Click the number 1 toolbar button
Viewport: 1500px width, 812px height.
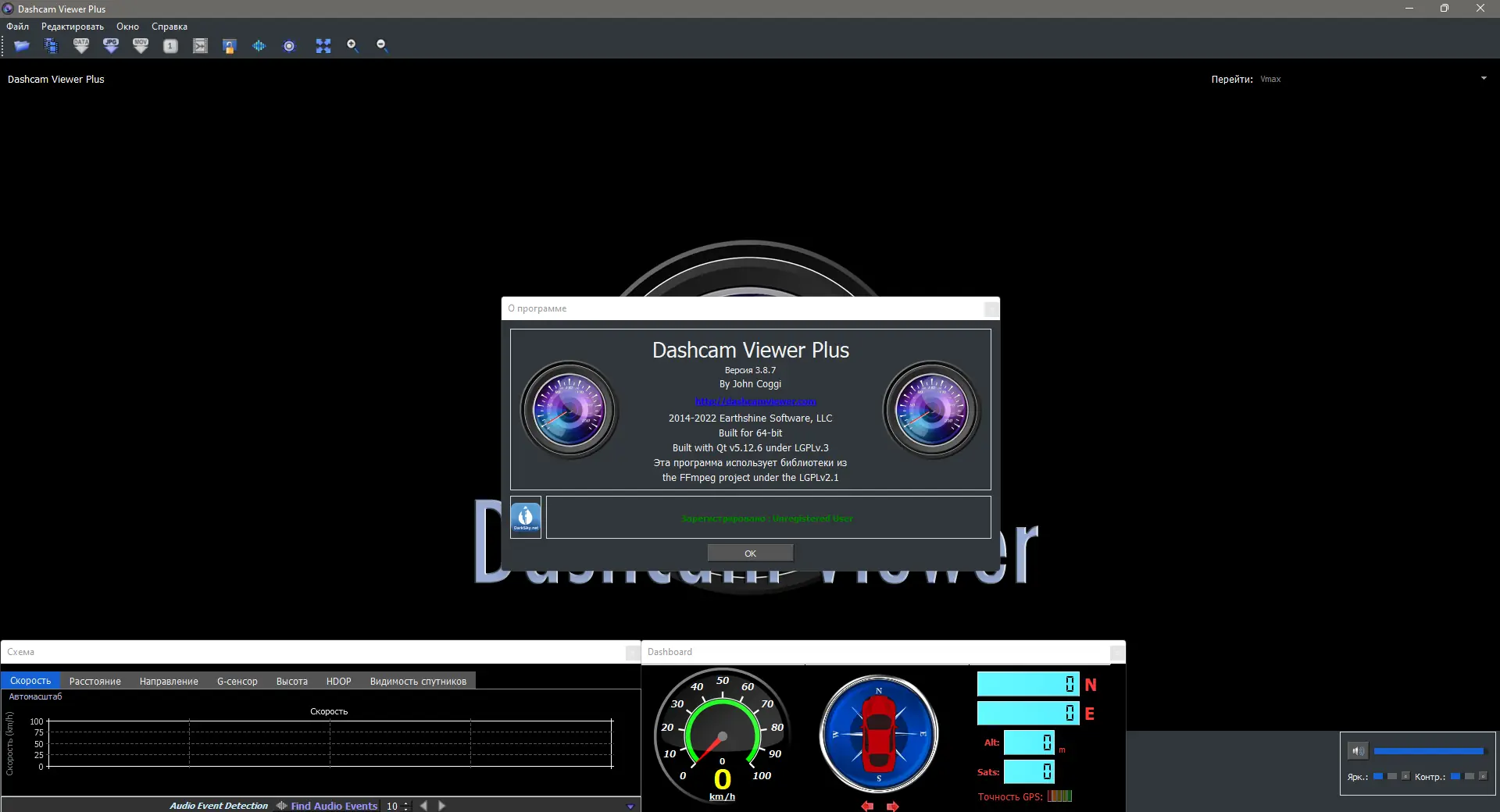pos(170,46)
